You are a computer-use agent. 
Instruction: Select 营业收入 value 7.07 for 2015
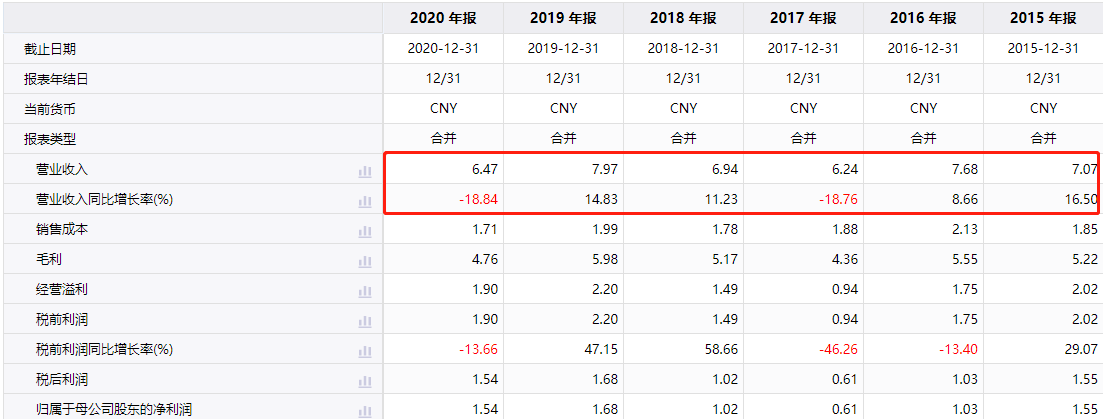pos(1084,169)
